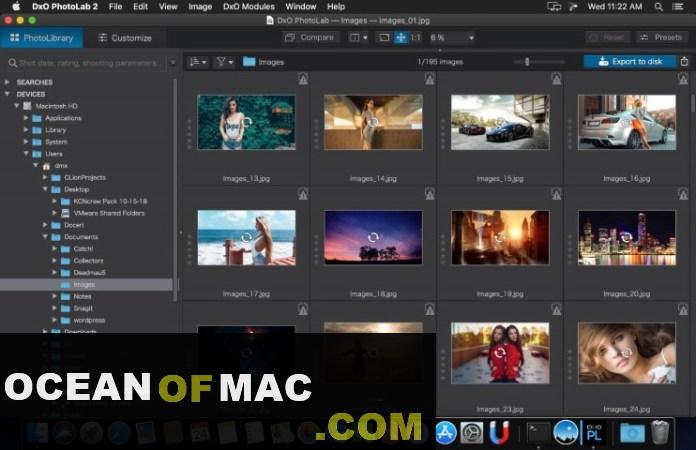Select the Deadmau5 folder in tree

tap(89, 272)
